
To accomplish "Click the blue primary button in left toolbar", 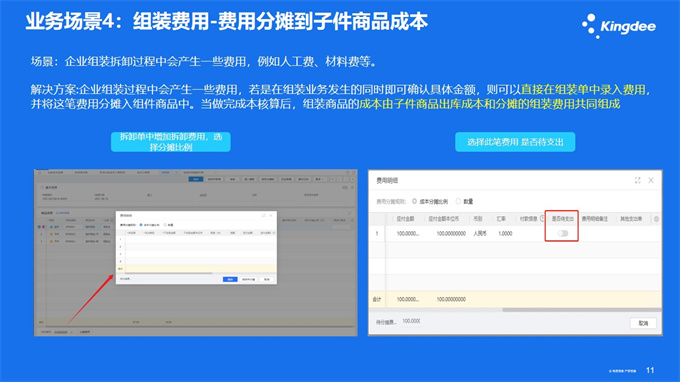I will [x=196, y=179].
